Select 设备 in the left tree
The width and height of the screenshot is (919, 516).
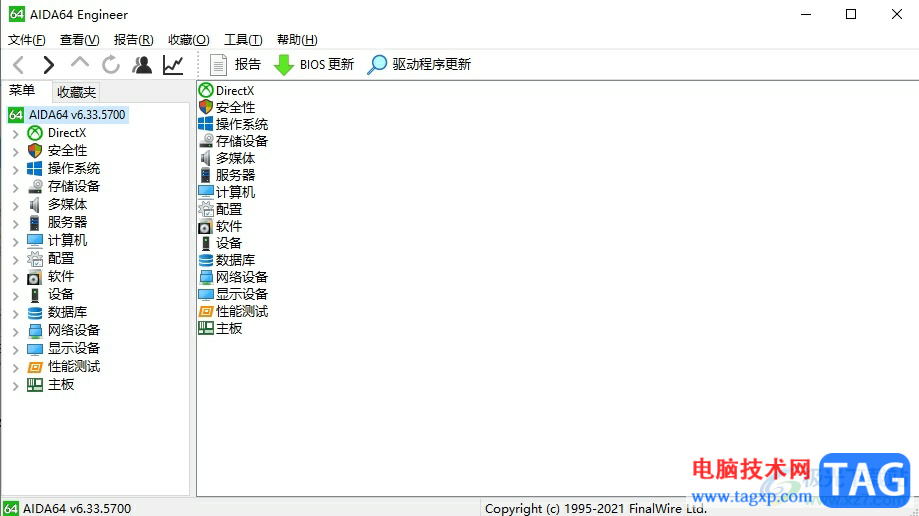[x=61, y=294]
